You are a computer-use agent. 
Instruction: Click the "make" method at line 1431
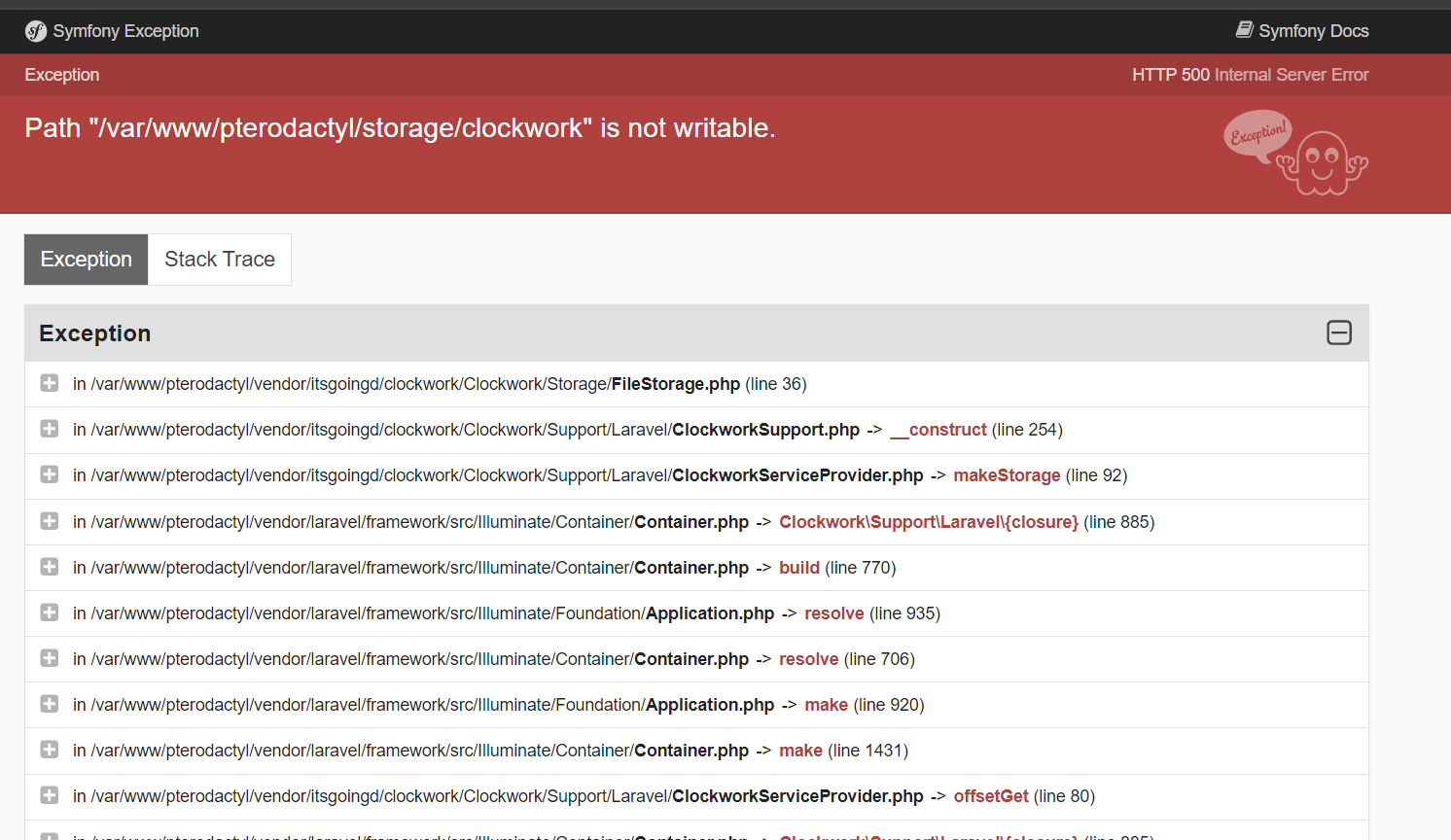[801, 751]
